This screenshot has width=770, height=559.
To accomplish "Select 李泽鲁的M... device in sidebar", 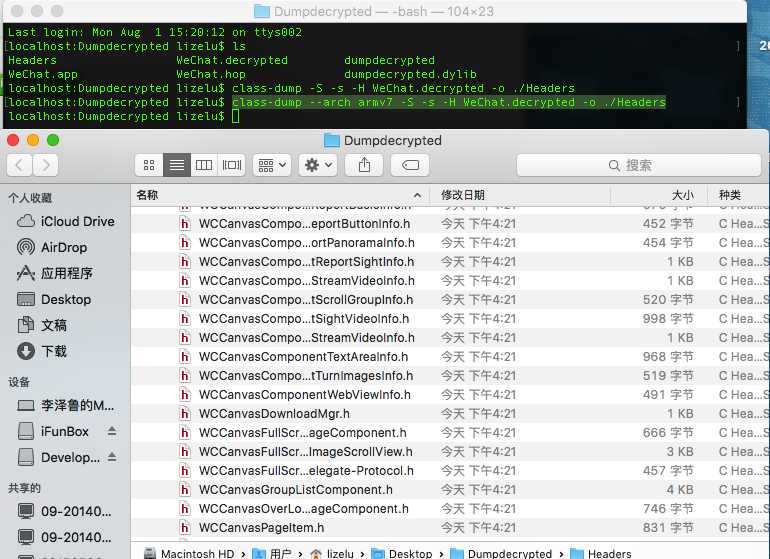I will click(x=66, y=405).
